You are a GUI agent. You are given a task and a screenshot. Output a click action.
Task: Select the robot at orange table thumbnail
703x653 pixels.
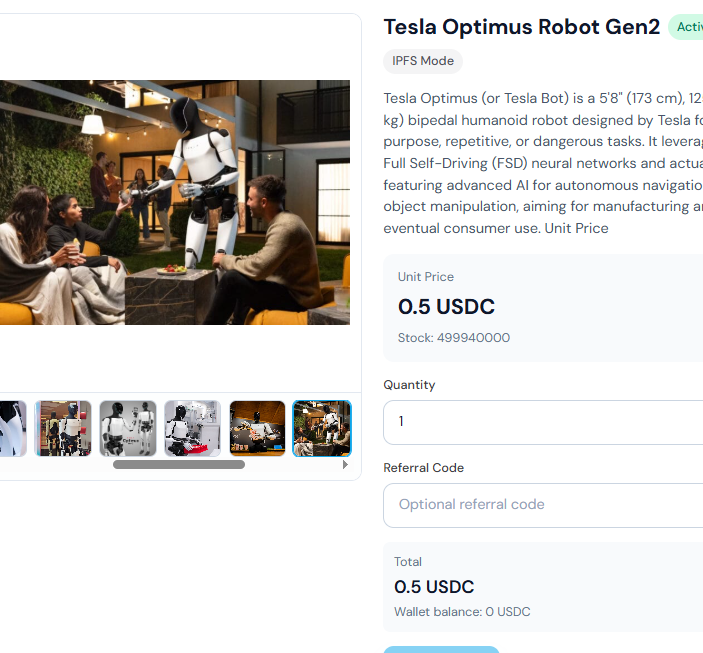257,428
